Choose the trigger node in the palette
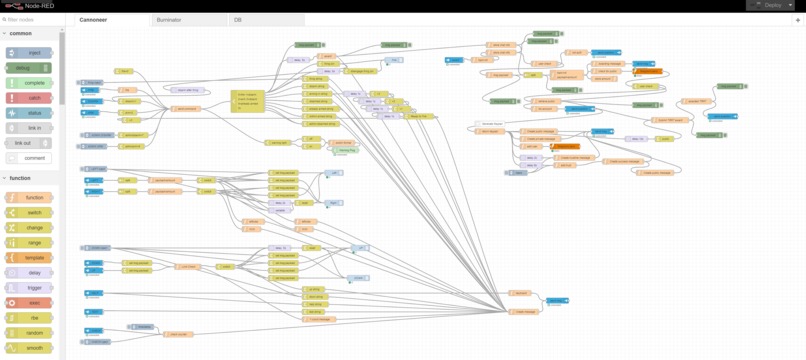The height and width of the screenshot is (360, 806). pos(29,288)
